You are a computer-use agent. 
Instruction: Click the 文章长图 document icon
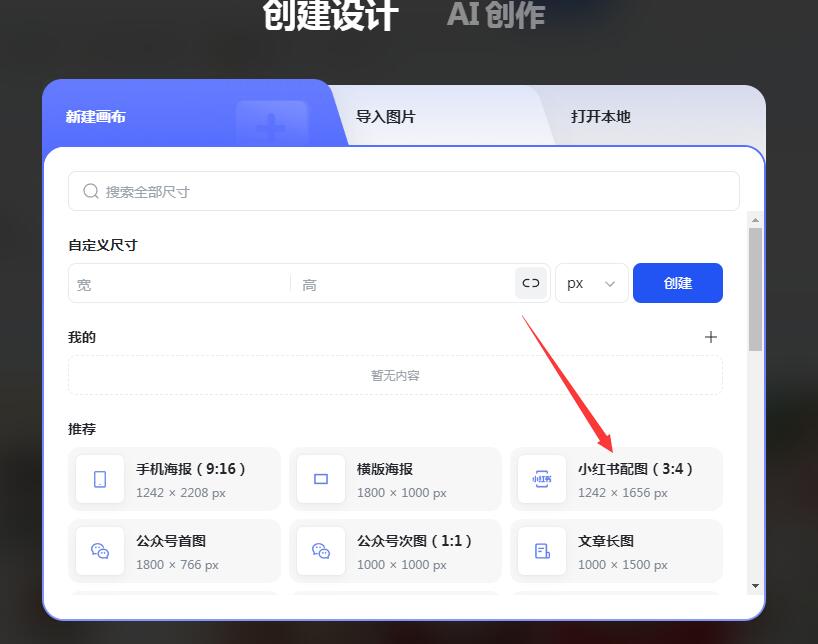[541, 551]
